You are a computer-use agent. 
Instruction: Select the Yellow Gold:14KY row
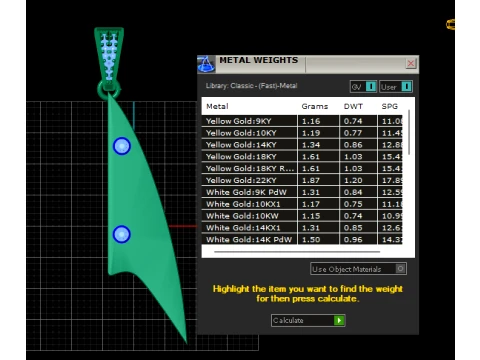pyautogui.click(x=302, y=145)
